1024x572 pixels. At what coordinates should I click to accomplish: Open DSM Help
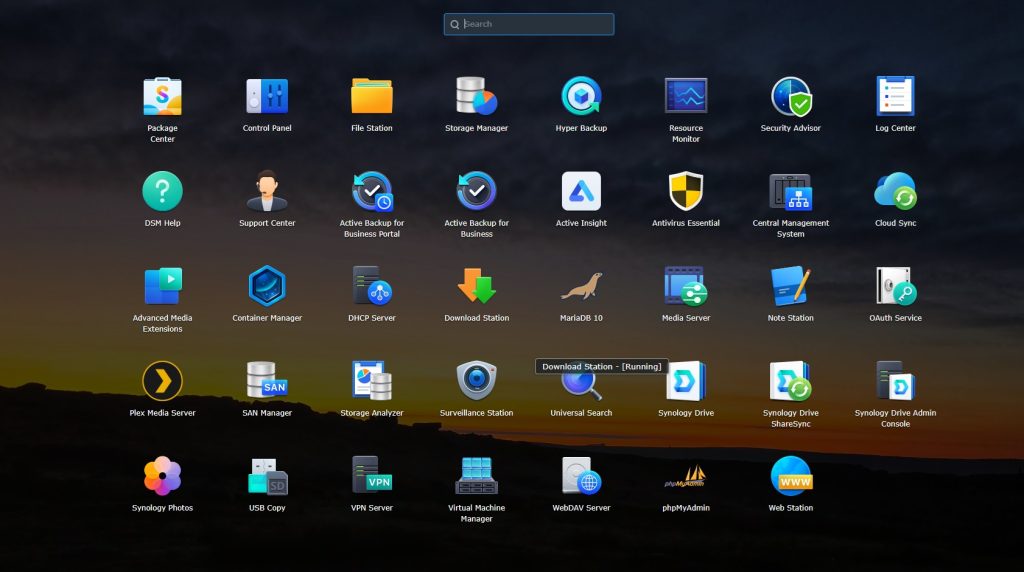[162, 191]
